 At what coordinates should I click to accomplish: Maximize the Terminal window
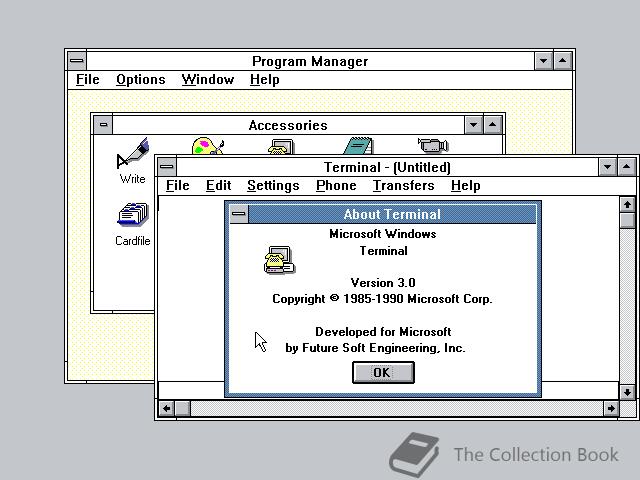point(627,167)
